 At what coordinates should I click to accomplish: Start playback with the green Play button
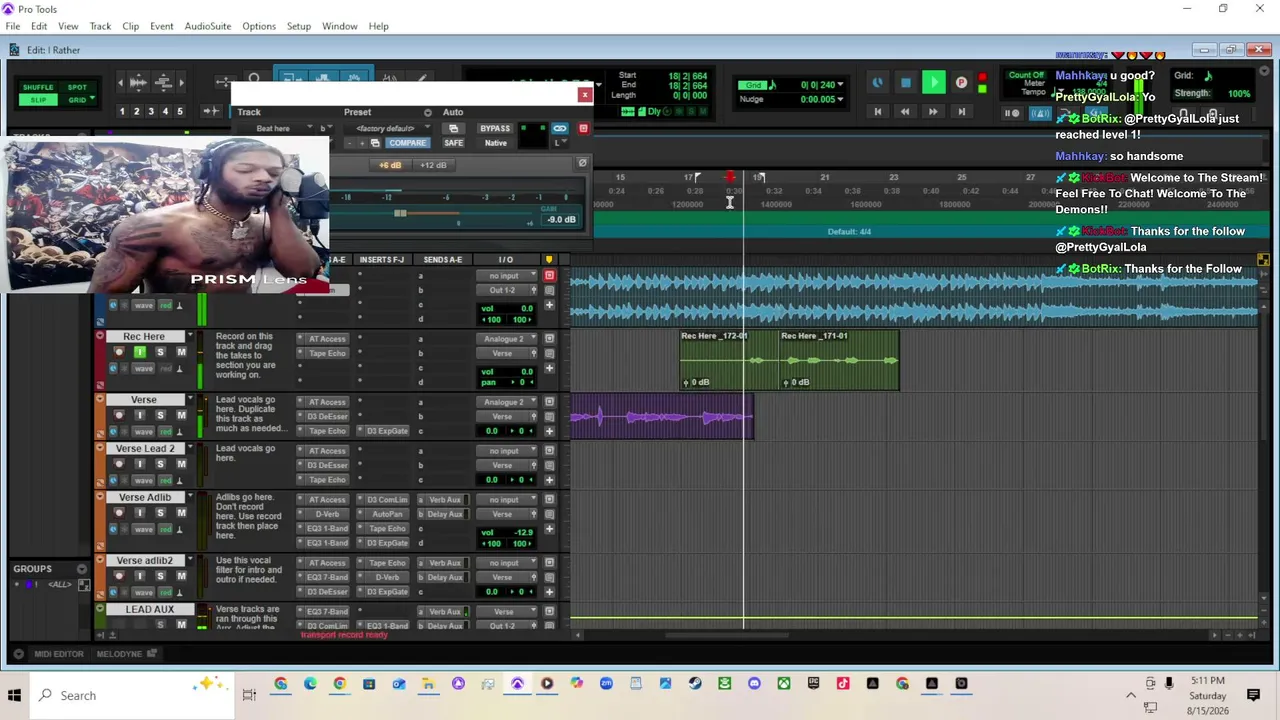pyautogui.click(x=933, y=83)
